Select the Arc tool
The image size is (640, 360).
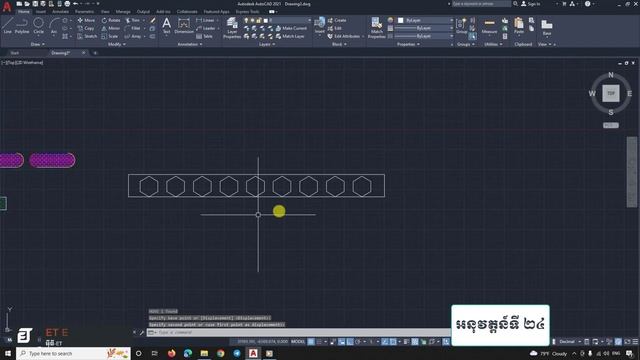[x=54, y=25]
